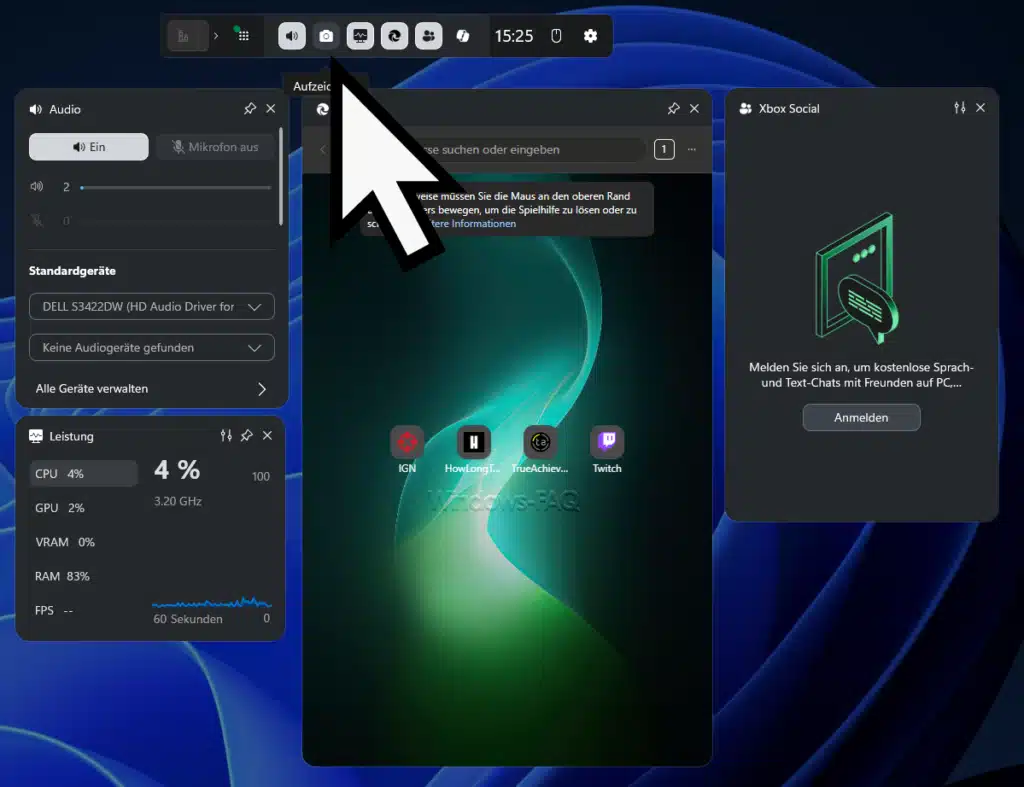This screenshot has width=1024, height=787.
Task: Close the Leistung widget
Action: click(x=268, y=436)
